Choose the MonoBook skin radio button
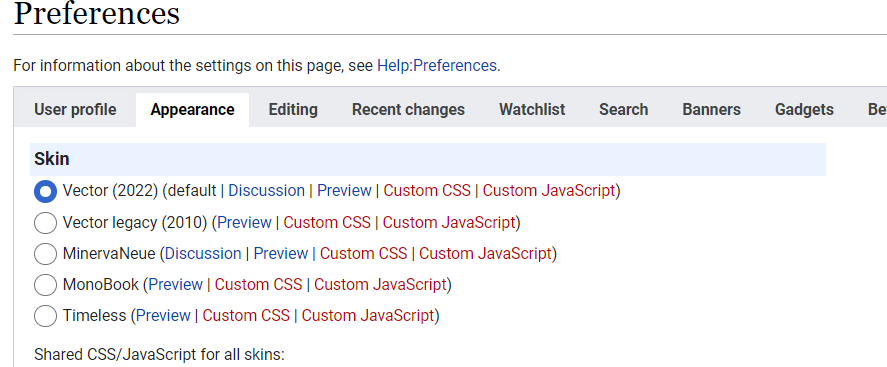The image size is (887, 367). coord(45,284)
